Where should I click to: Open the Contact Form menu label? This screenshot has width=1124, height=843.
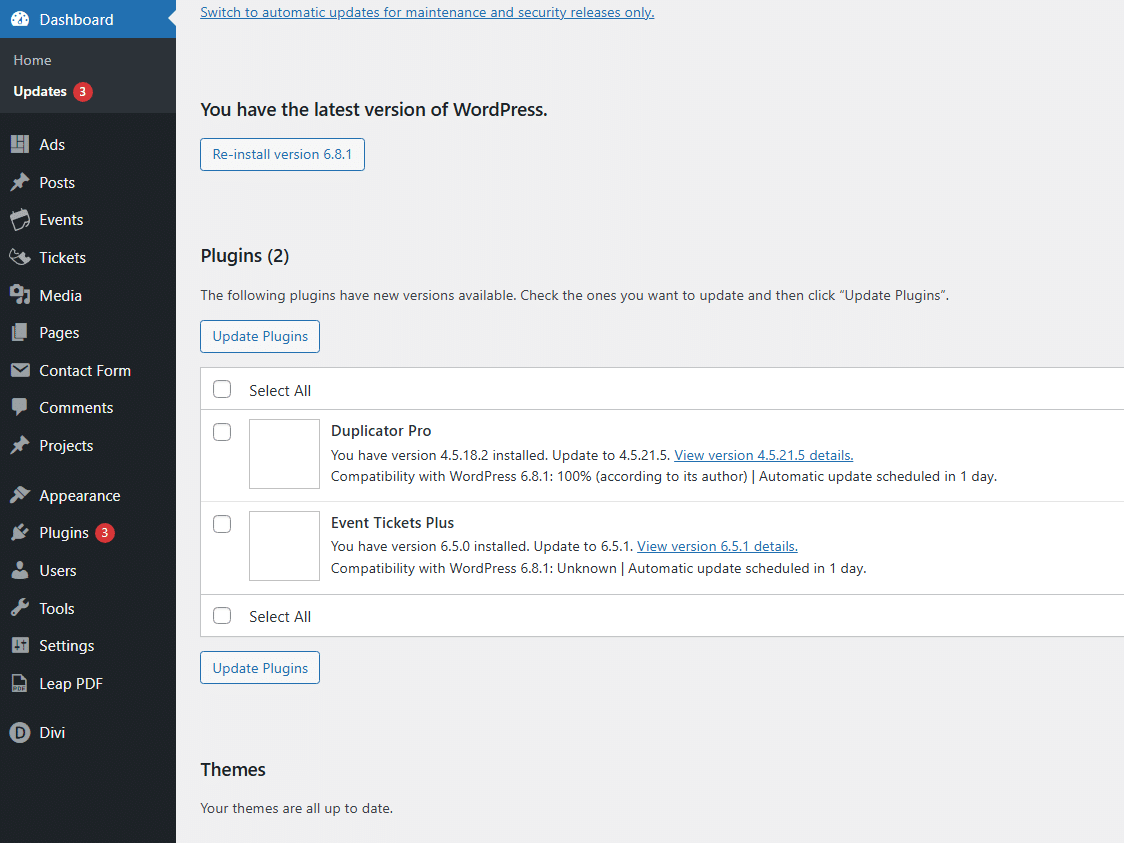pos(85,371)
